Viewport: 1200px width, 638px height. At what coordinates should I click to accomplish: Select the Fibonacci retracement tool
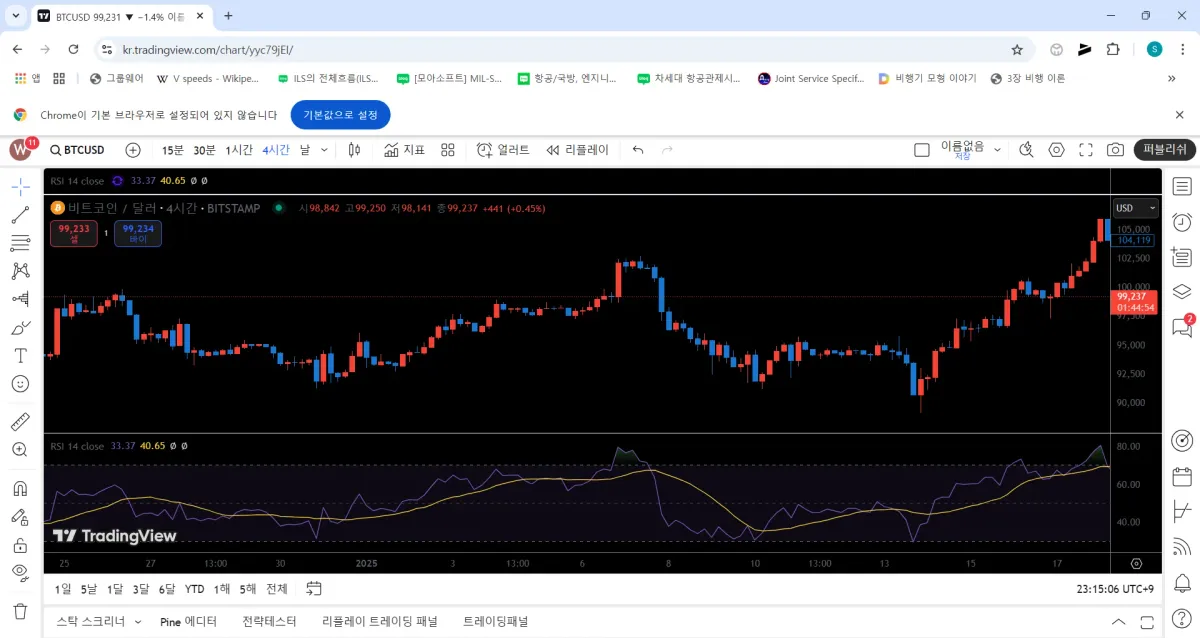click(x=20, y=242)
